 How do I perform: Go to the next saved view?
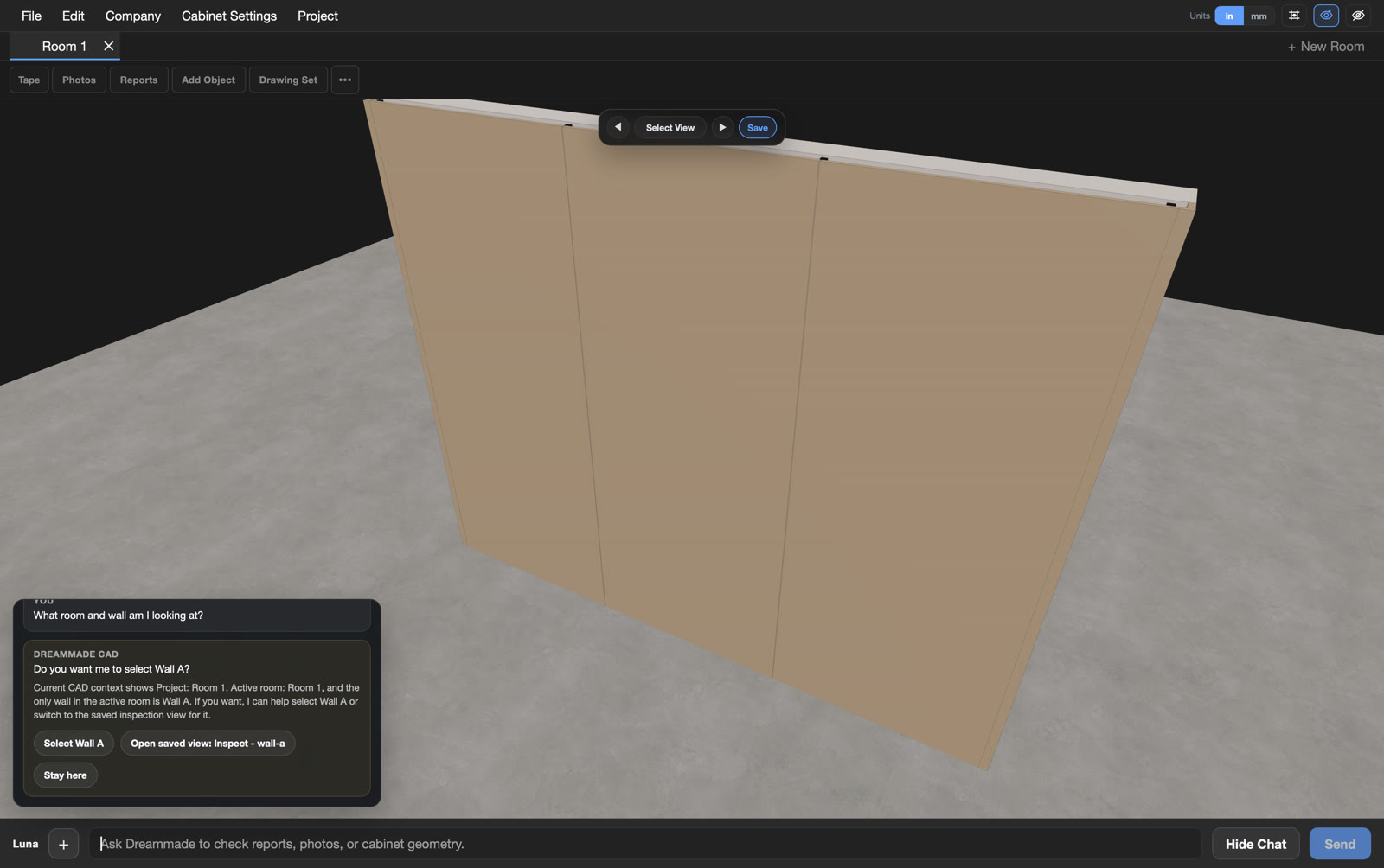tap(722, 127)
